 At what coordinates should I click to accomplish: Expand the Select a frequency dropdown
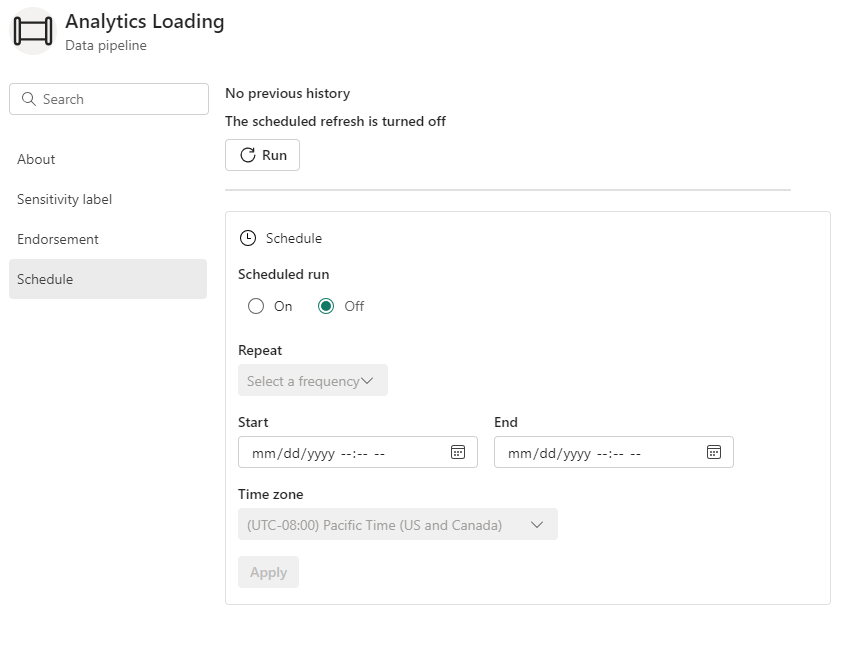(313, 380)
